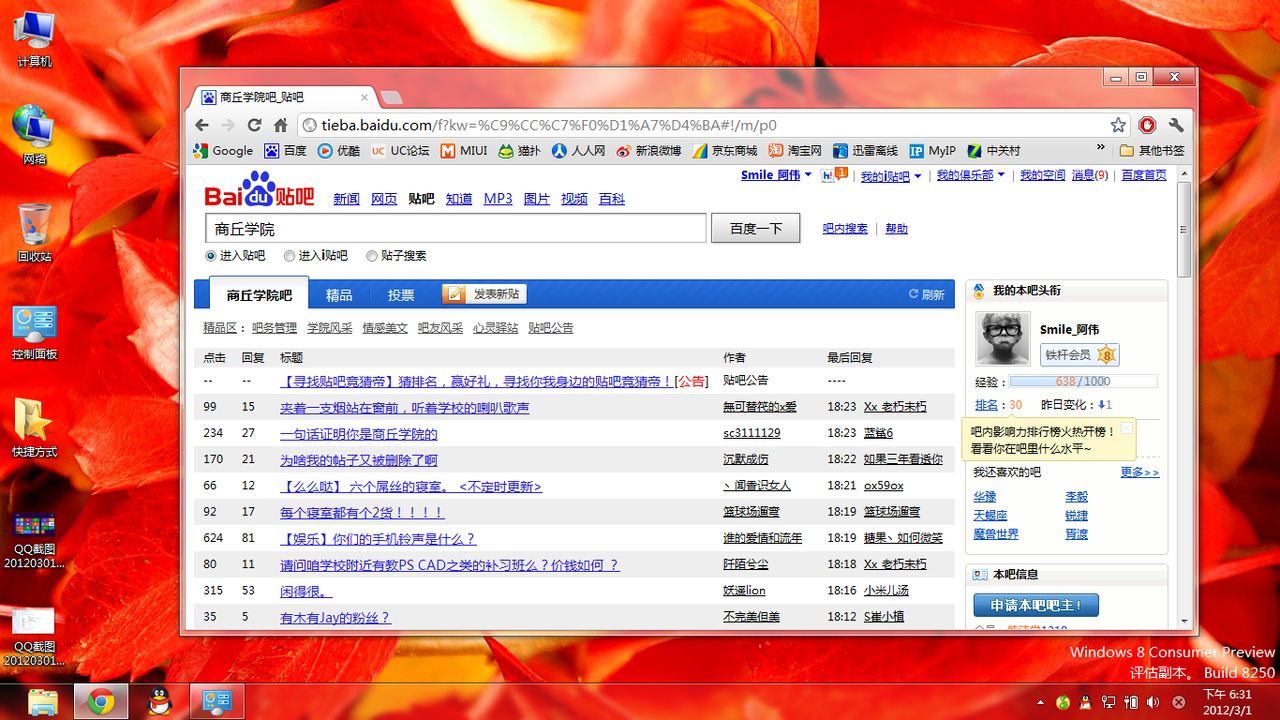This screenshot has width=1280, height=720.
Task: Open the 淘宝网 bookmark
Action: [x=795, y=151]
